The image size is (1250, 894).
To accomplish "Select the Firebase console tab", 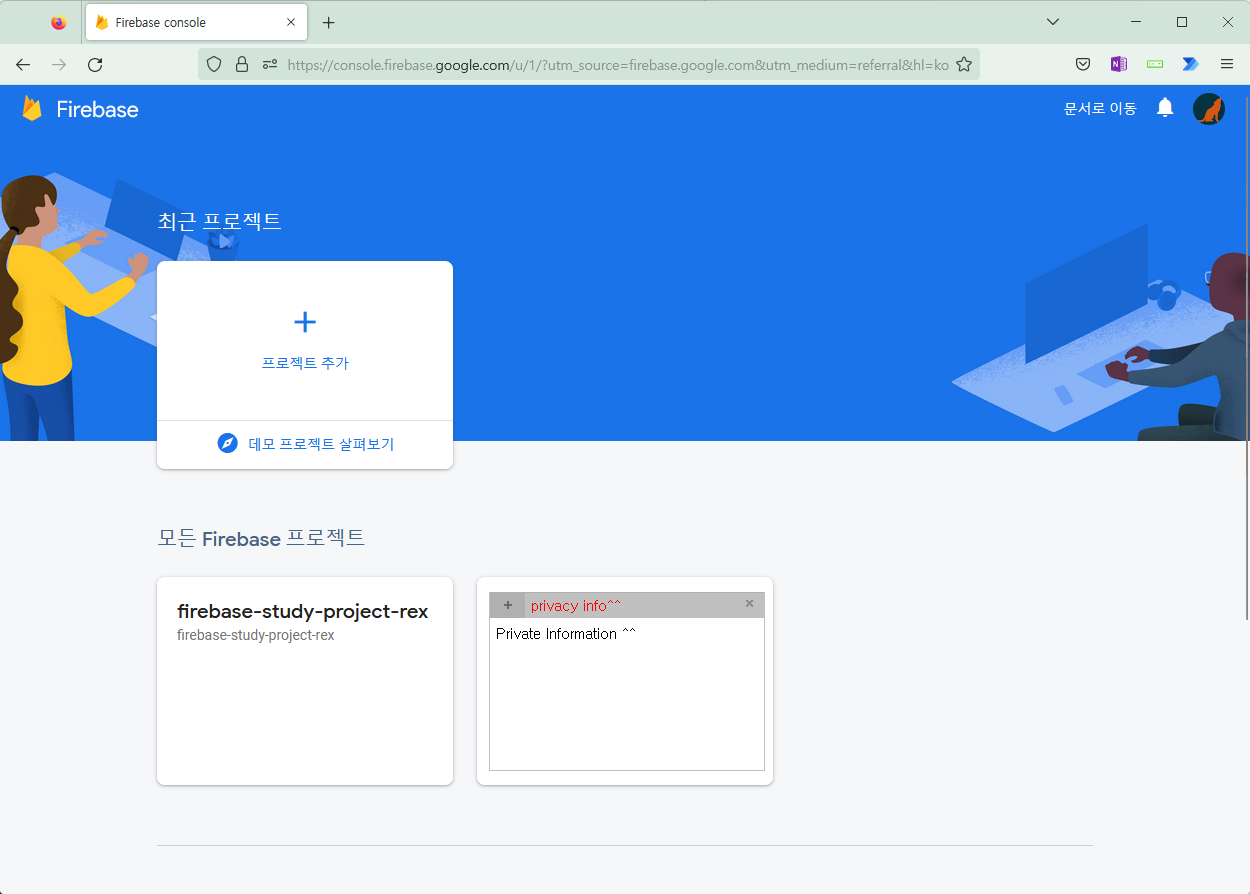I will [196, 22].
